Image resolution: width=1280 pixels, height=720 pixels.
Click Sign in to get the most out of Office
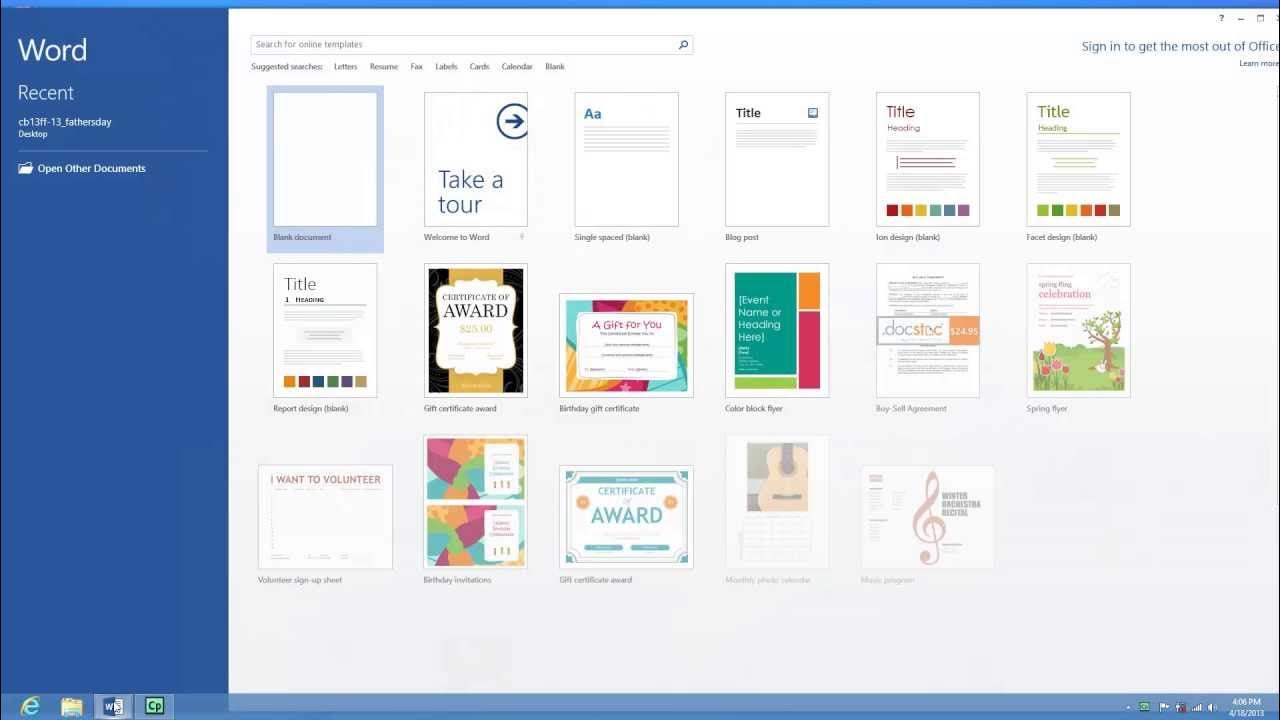1180,46
